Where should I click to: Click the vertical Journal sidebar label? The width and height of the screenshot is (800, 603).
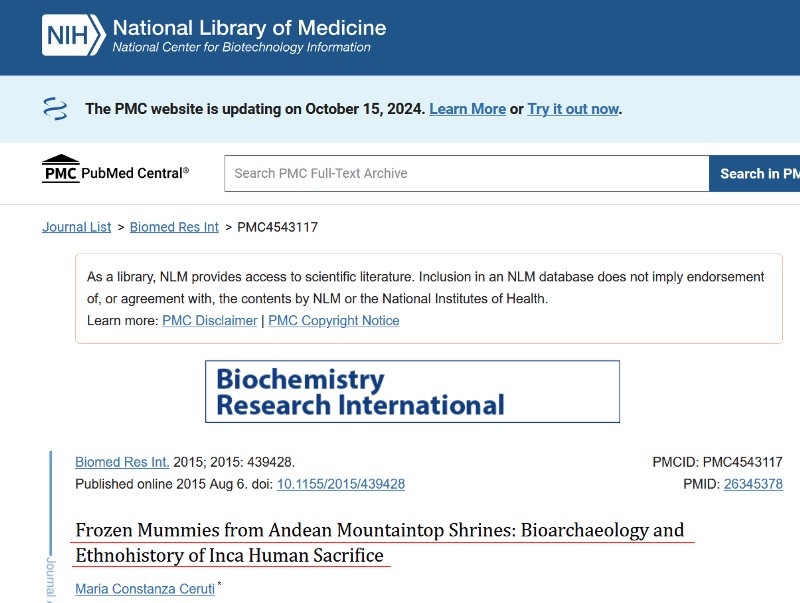point(51,580)
